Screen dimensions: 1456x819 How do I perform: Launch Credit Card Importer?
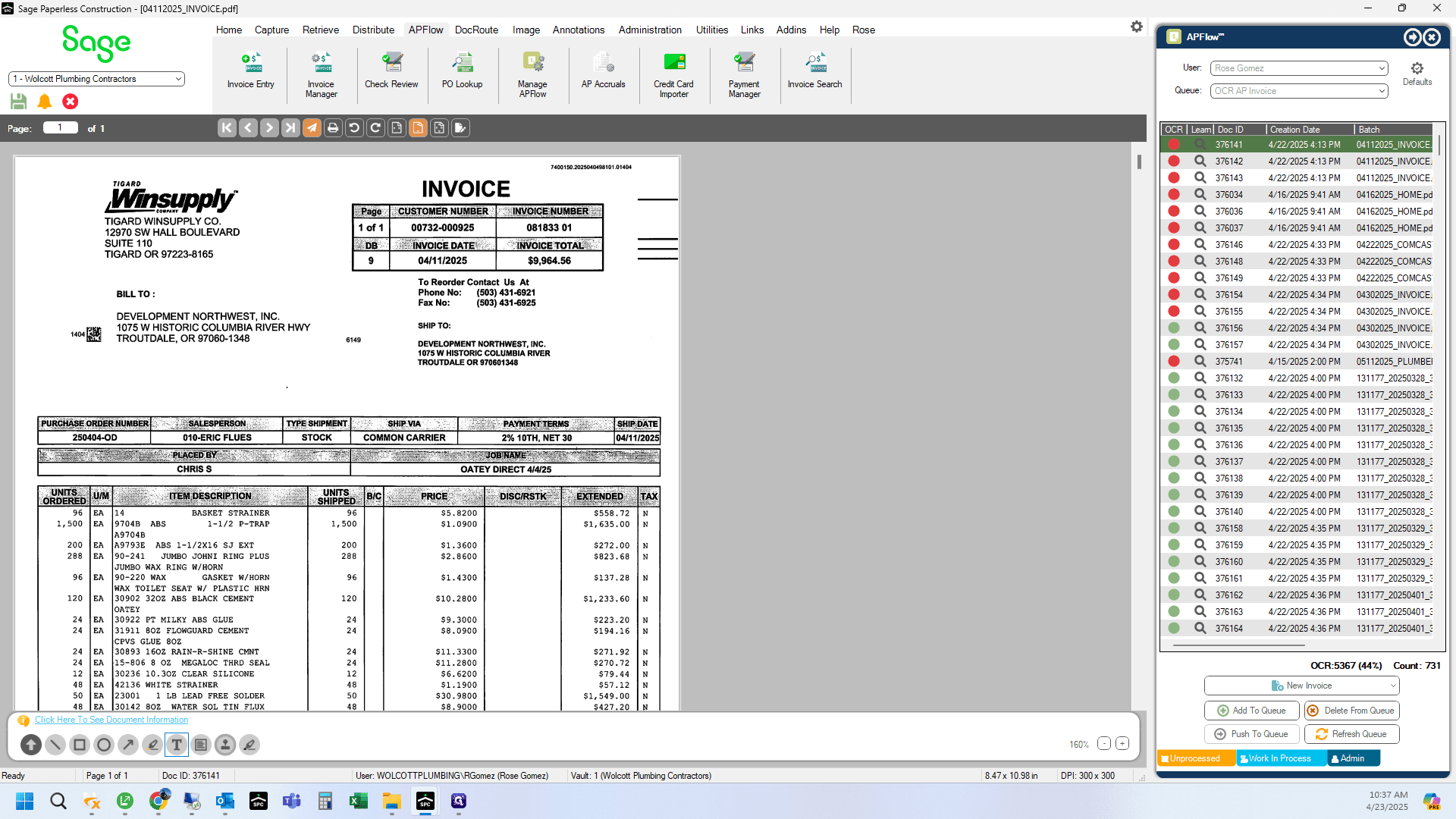pos(673,76)
